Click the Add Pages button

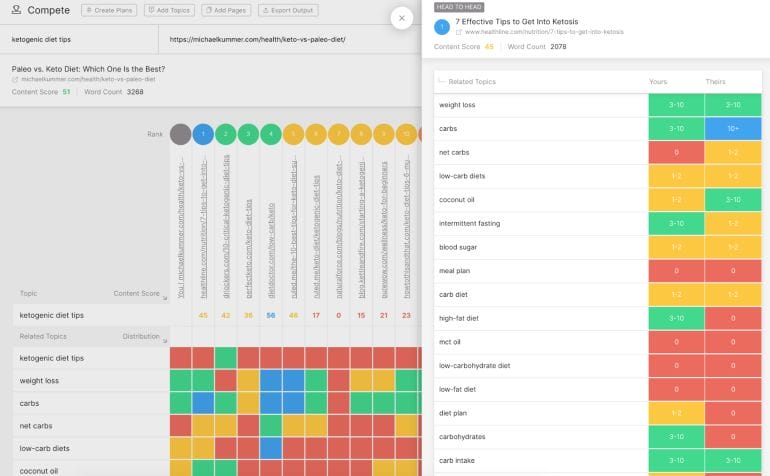tap(226, 10)
